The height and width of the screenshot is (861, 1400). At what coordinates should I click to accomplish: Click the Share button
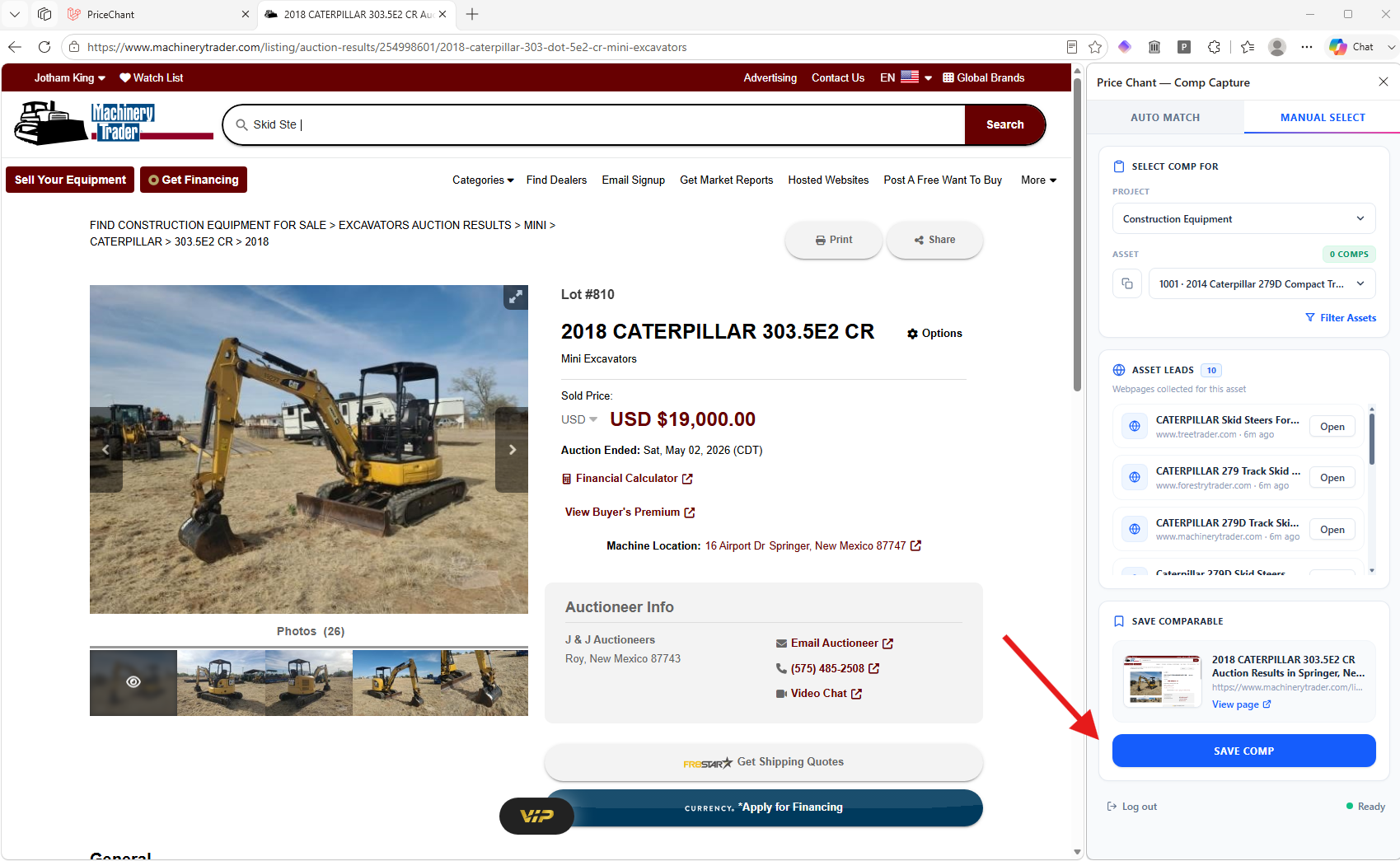934,240
